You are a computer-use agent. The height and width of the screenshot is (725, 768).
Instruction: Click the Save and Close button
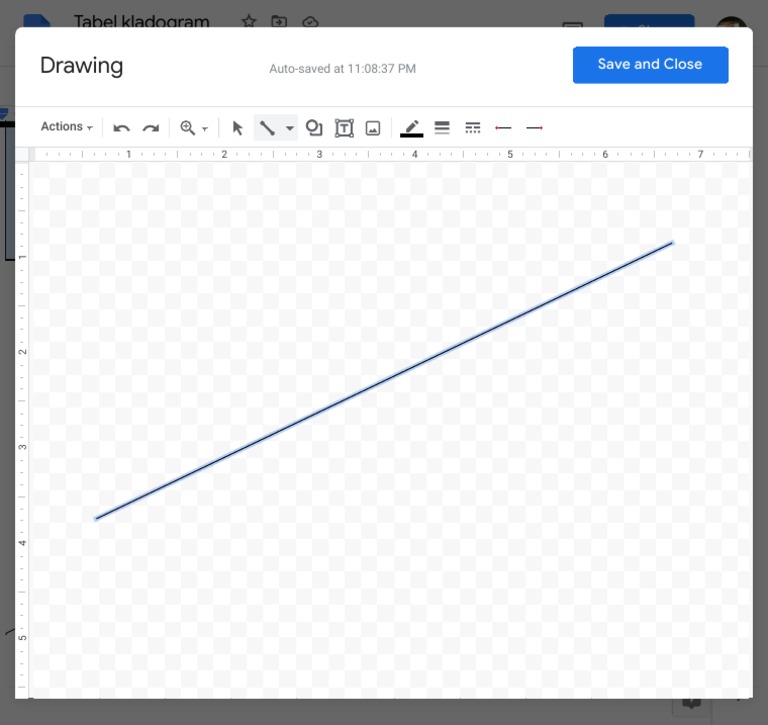click(650, 65)
